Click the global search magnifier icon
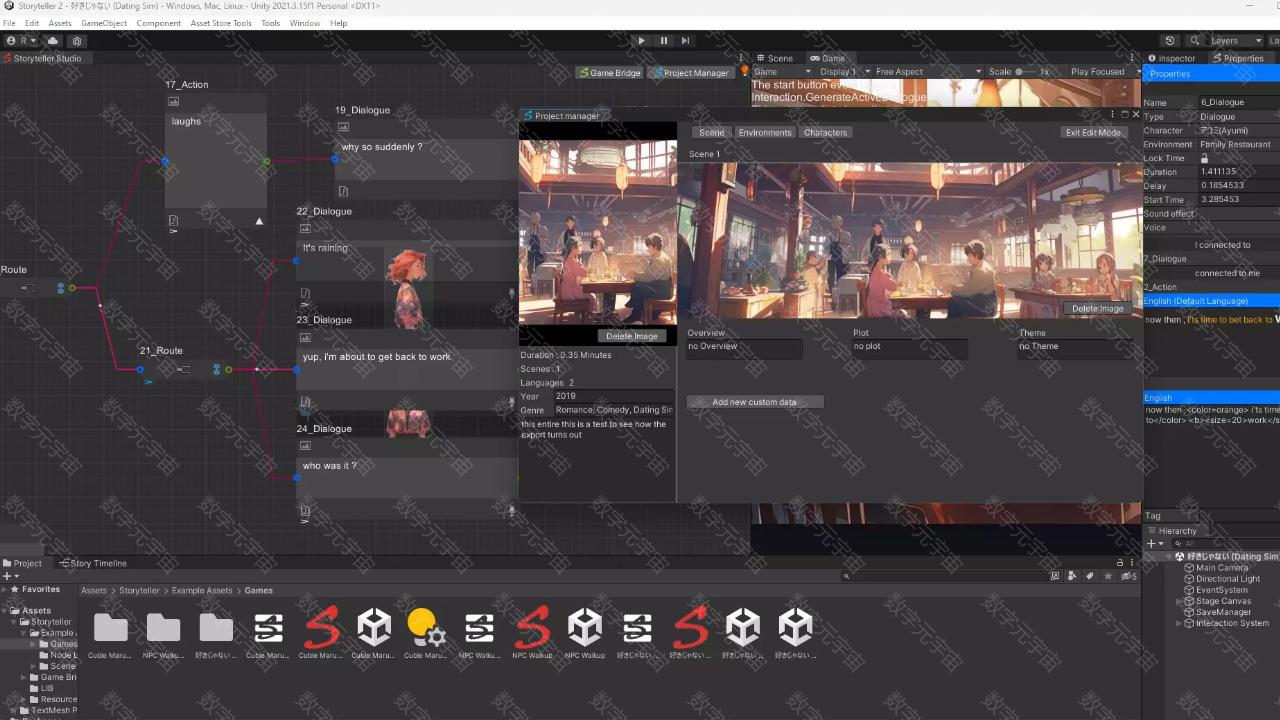The image size is (1280, 720). [x=1195, y=41]
